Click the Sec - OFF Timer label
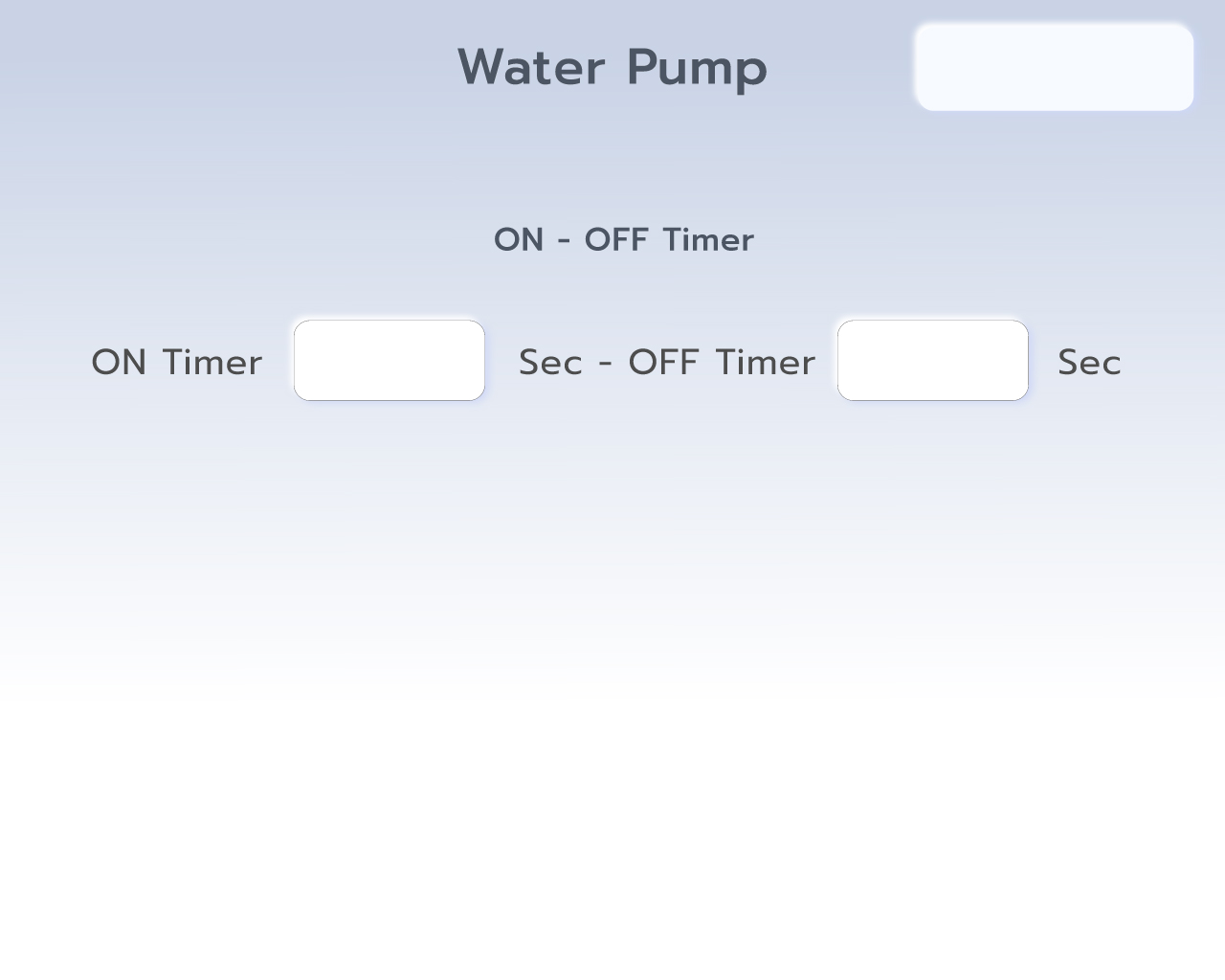Image resolution: width=1225 pixels, height=980 pixels. pos(667,363)
